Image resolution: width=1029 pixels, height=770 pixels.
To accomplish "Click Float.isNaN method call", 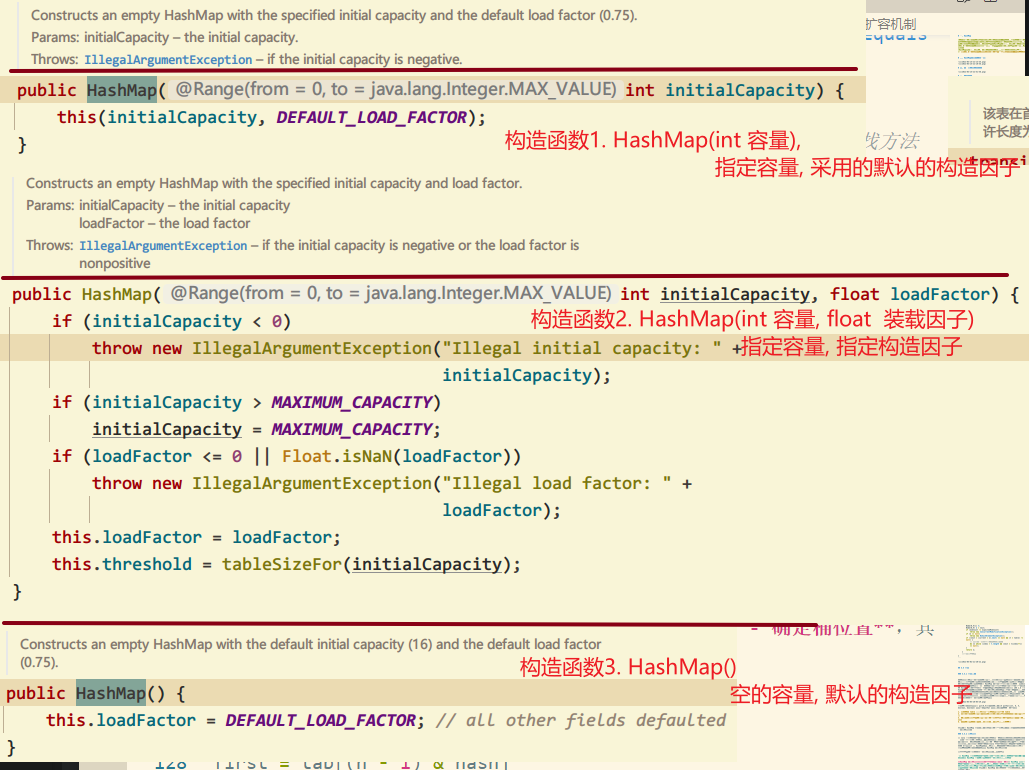I will [x=339, y=456].
